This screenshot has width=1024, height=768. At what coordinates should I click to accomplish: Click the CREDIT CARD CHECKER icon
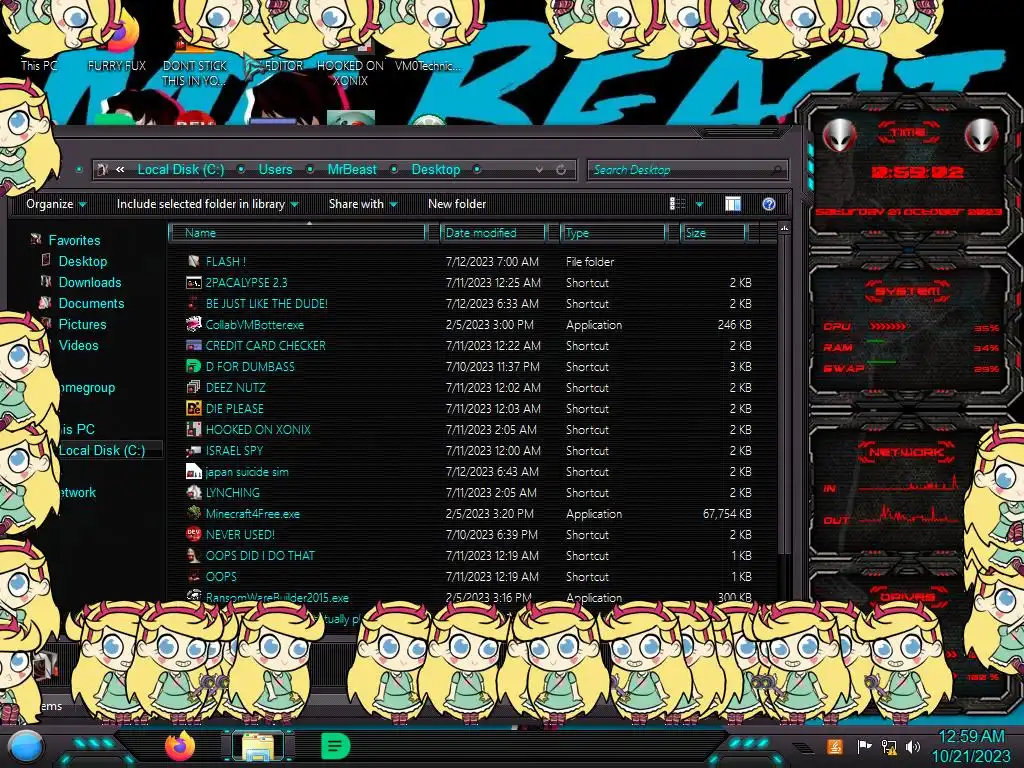click(193, 345)
